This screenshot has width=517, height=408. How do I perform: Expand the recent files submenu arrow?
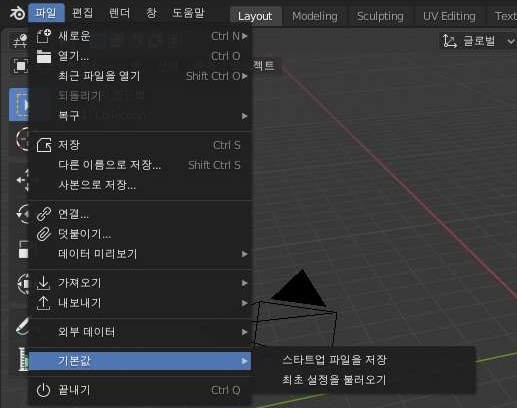(x=245, y=76)
